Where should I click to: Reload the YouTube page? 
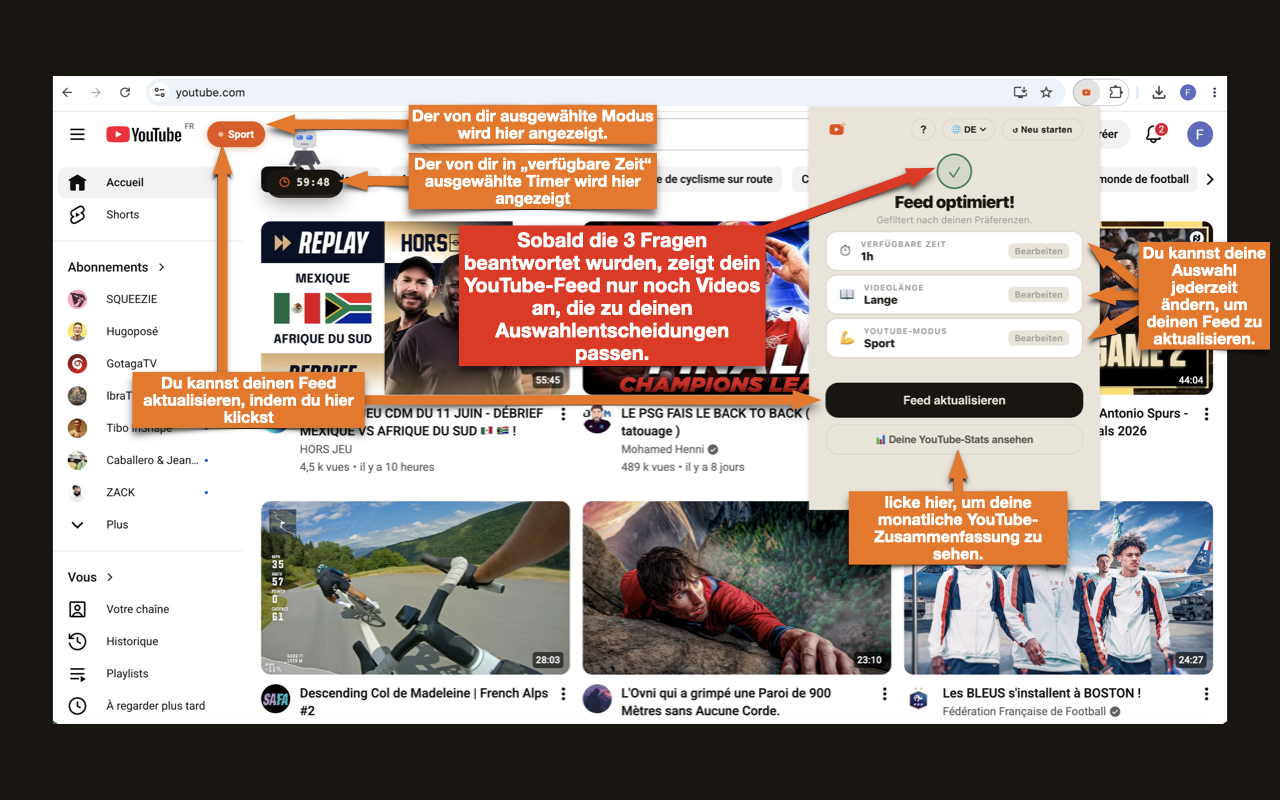pos(125,92)
